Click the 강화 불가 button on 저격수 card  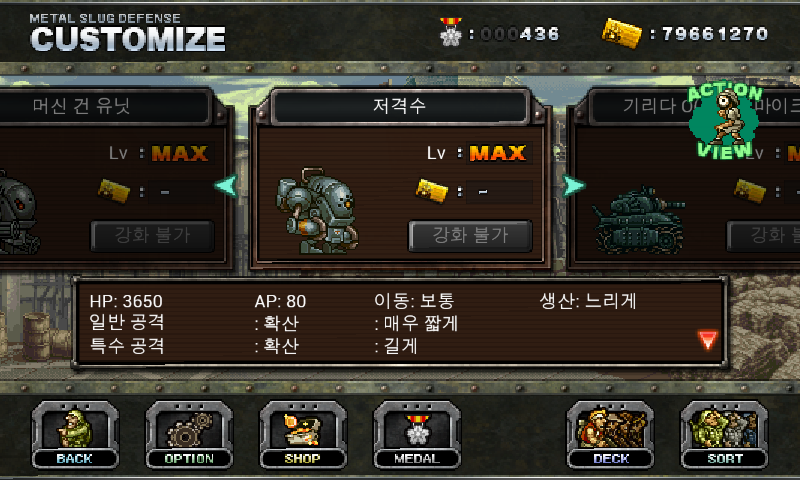470,236
